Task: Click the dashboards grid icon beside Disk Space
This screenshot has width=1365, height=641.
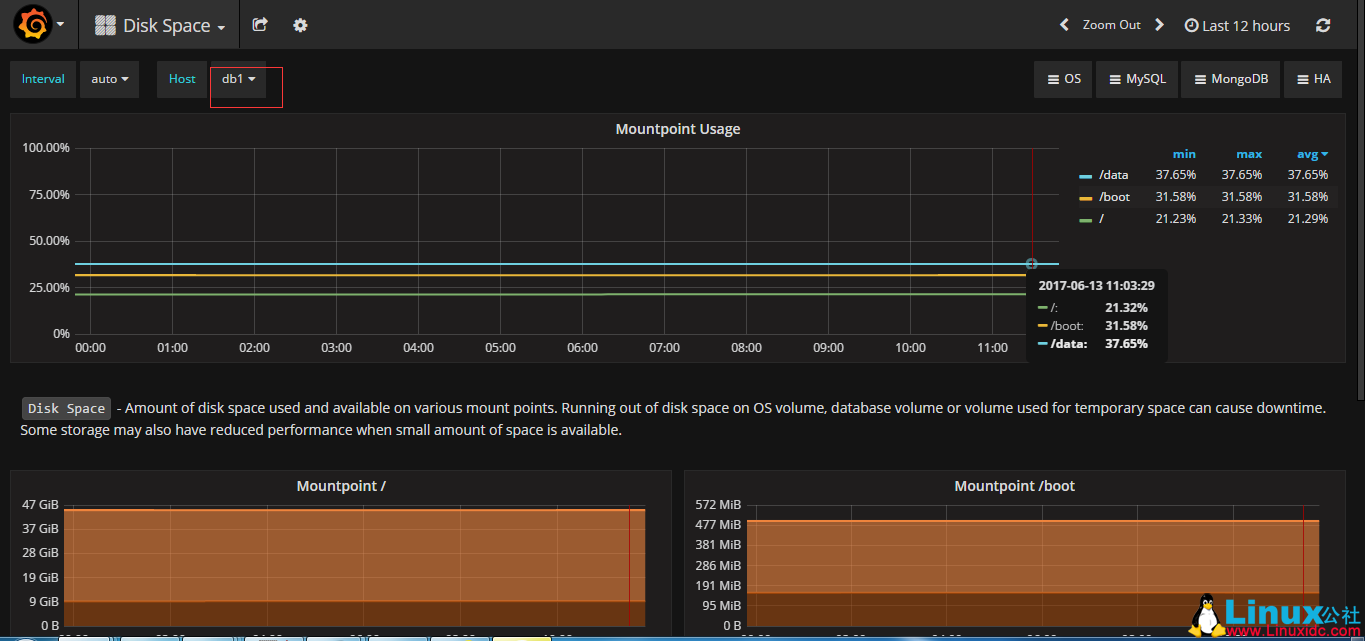Action: click(x=104, y=24)
